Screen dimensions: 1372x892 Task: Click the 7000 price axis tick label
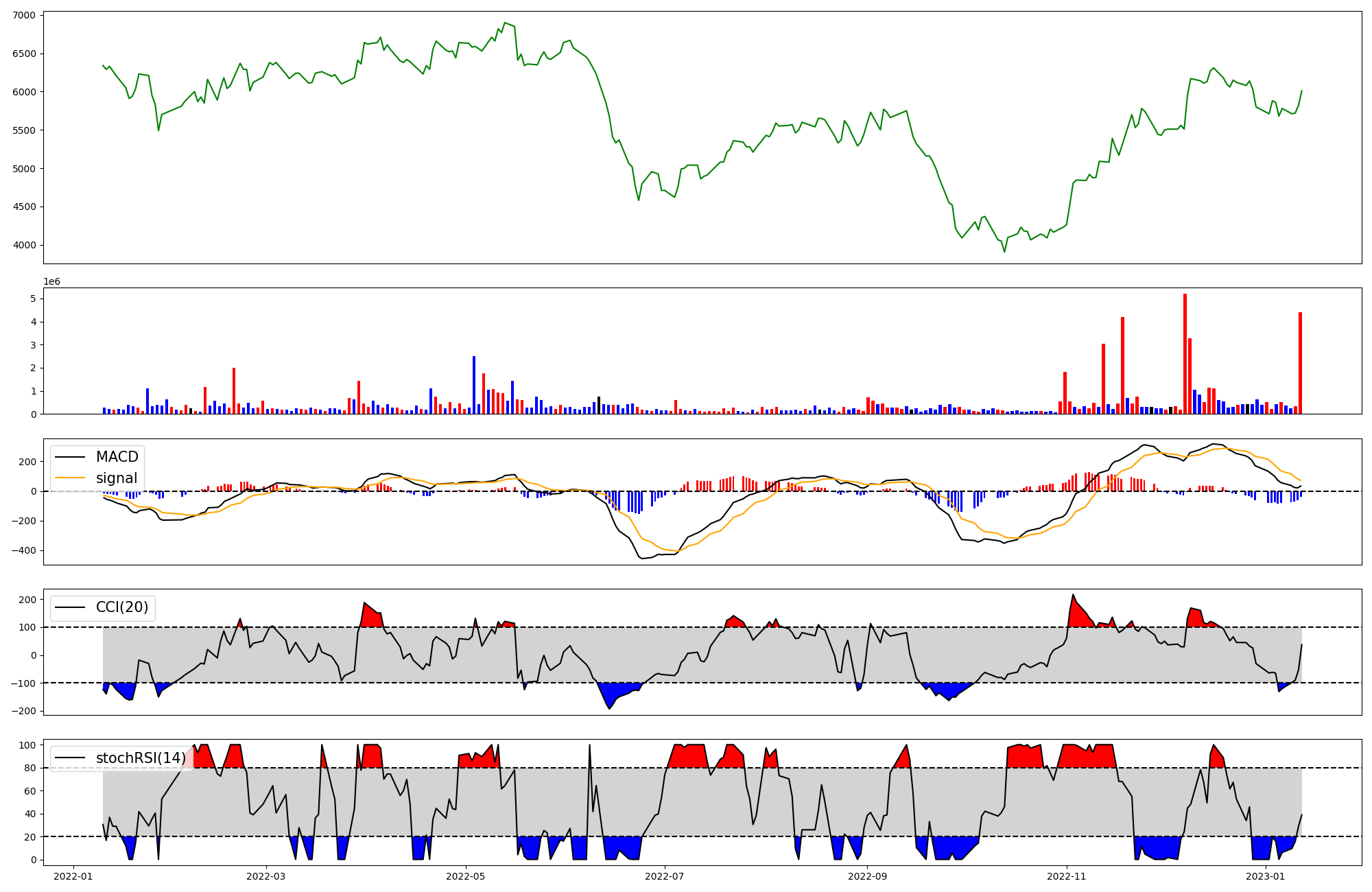25,15
